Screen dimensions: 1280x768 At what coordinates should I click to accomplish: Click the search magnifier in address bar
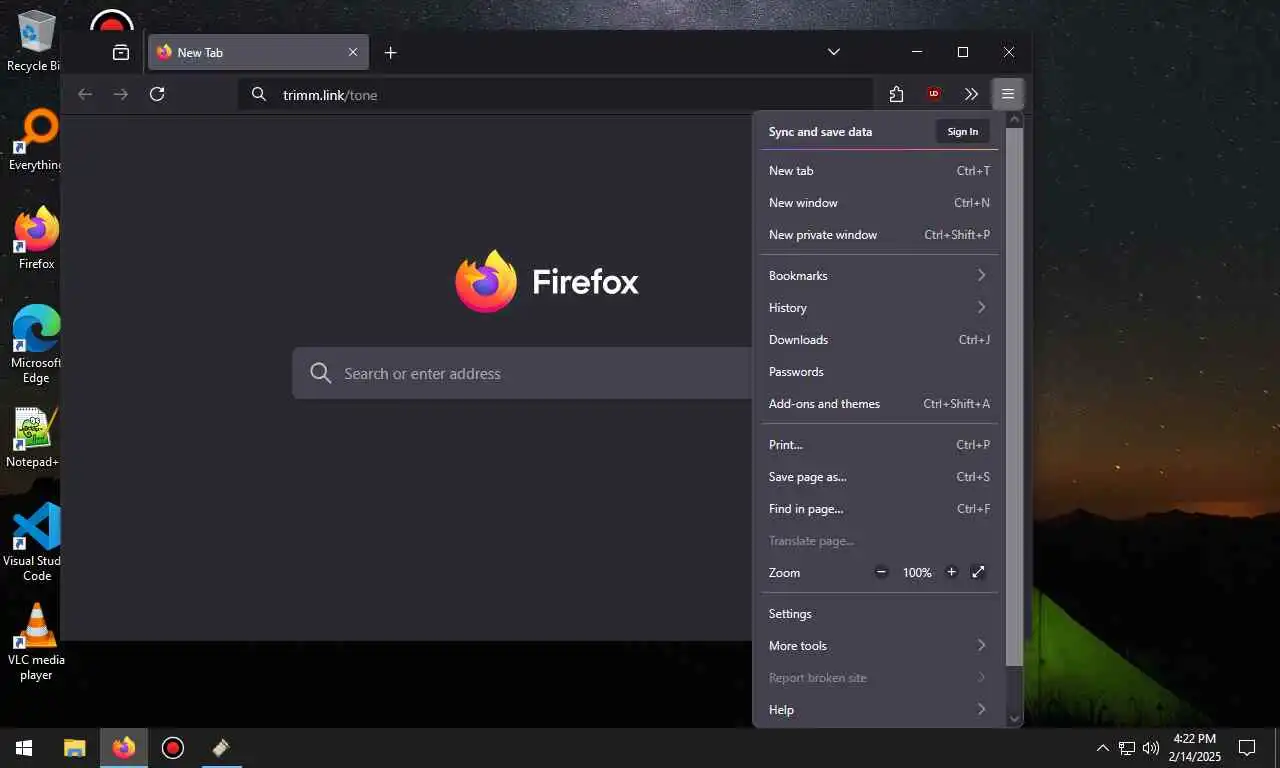259,94
